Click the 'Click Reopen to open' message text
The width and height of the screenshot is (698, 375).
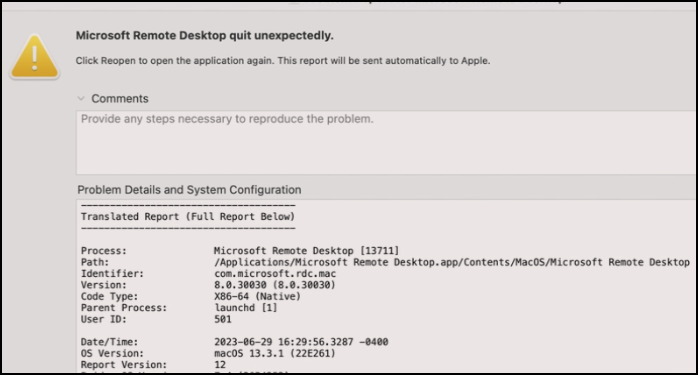(283, 61)
